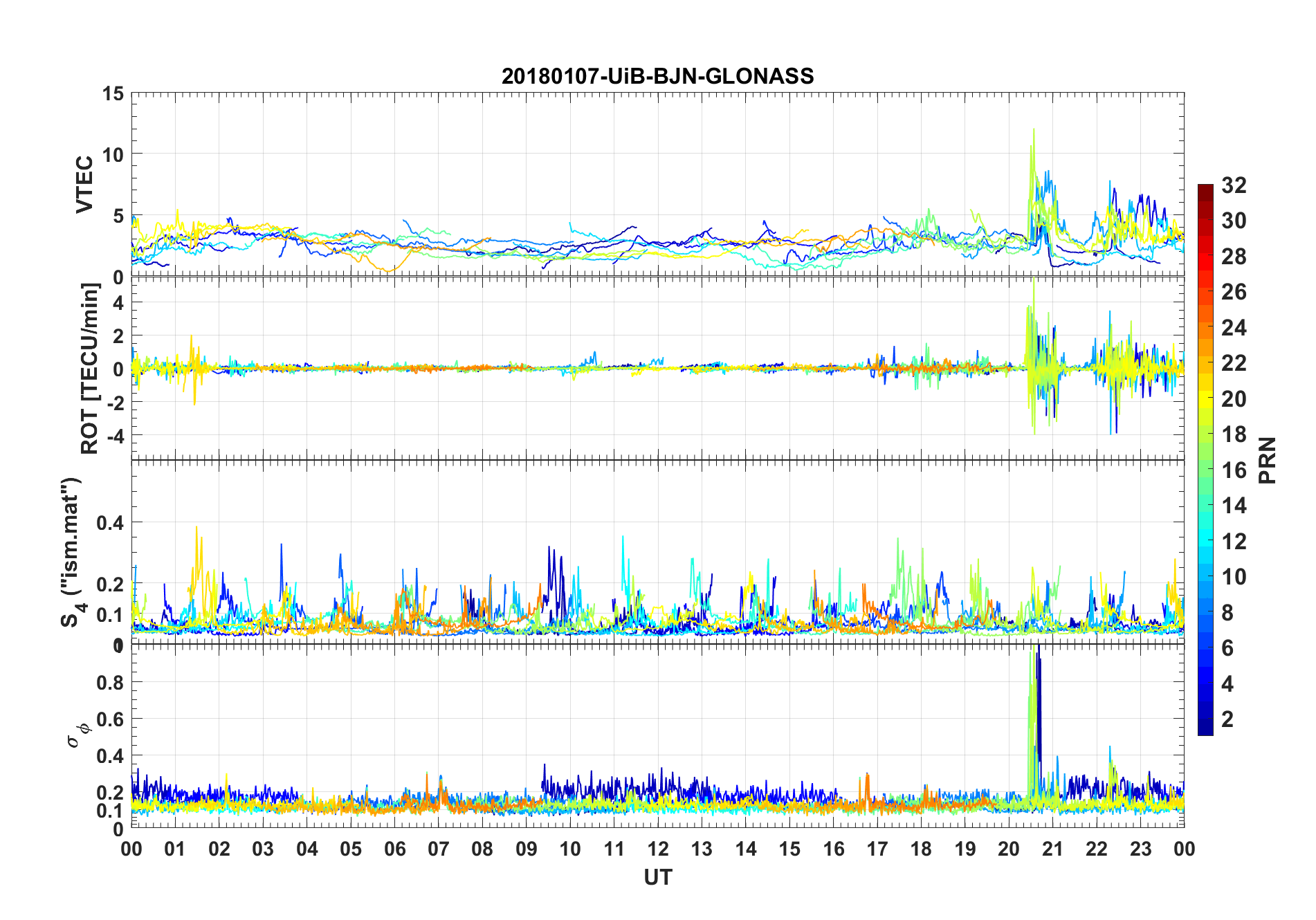
Task: Click the plot title 20180107-UiB-BJN-GLONASS
Action: 657,76
